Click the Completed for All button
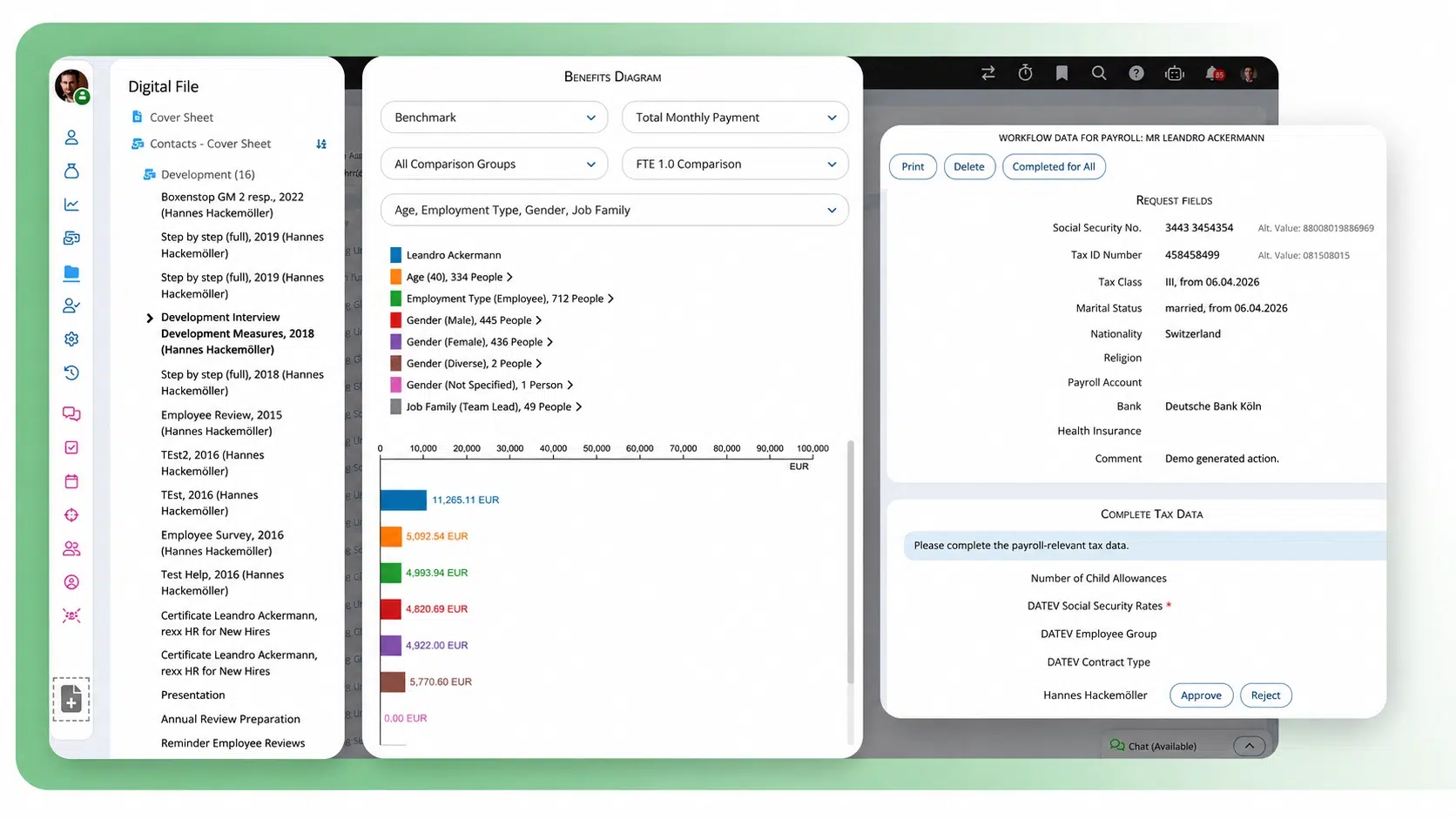The height and width of the screenshot is (819, 1456). [1054, 166]
